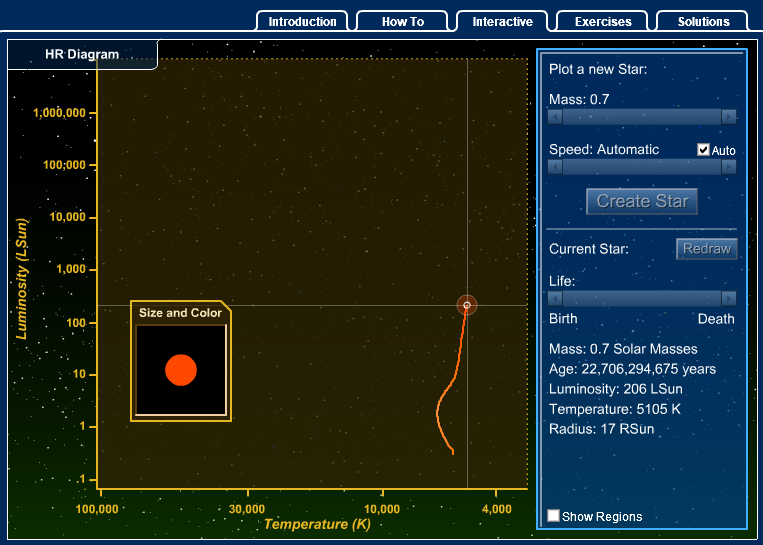The width and height of the screenshot is (763, 545).
Task: Click the Create Star button
Action: (642, 201)
